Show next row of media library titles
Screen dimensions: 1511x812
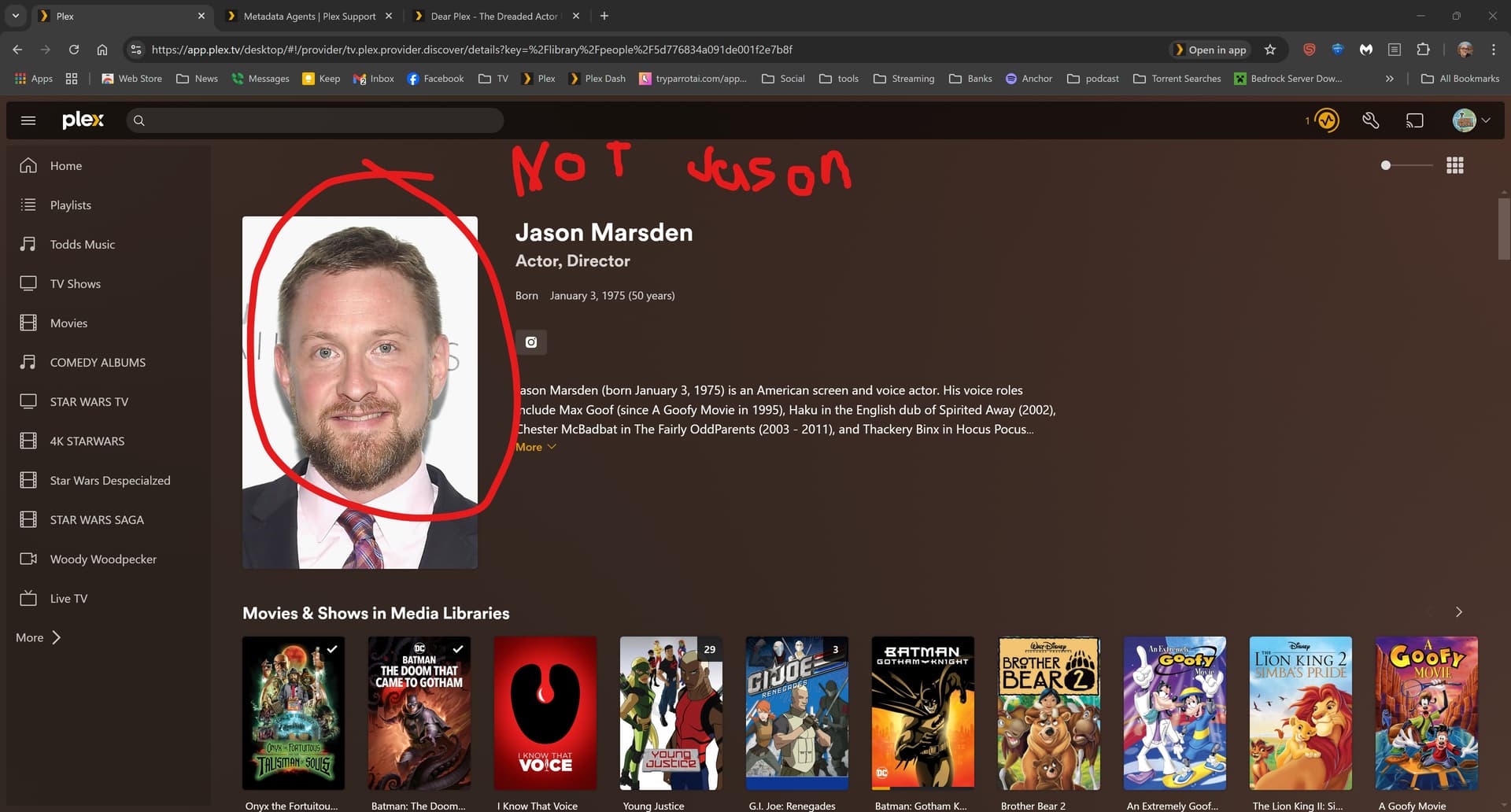(x=1459, y=612)
